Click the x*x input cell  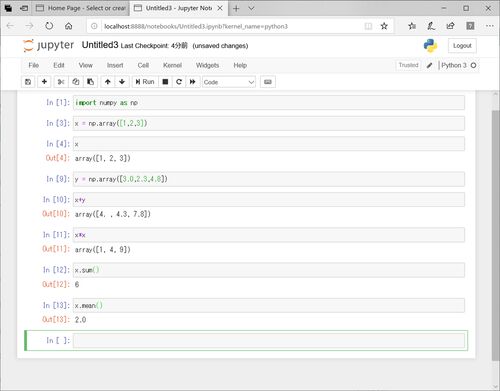pyautogui.click(x=269, y=235)
